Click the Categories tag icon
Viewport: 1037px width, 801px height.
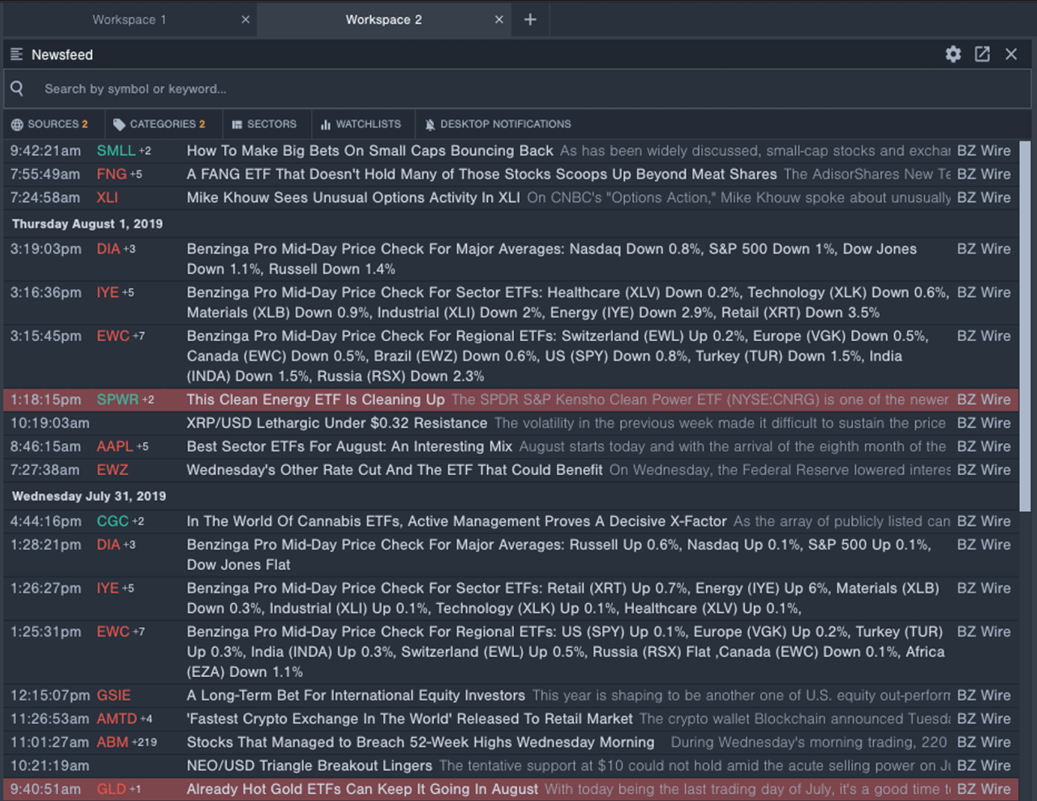(x=119, y=124)
